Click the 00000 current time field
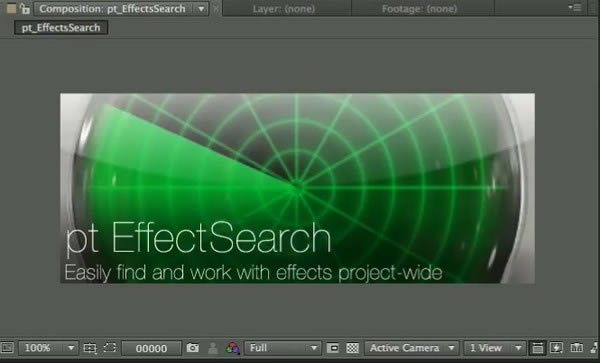This screenshot has width=600, height=363. [x=152, y=348]
